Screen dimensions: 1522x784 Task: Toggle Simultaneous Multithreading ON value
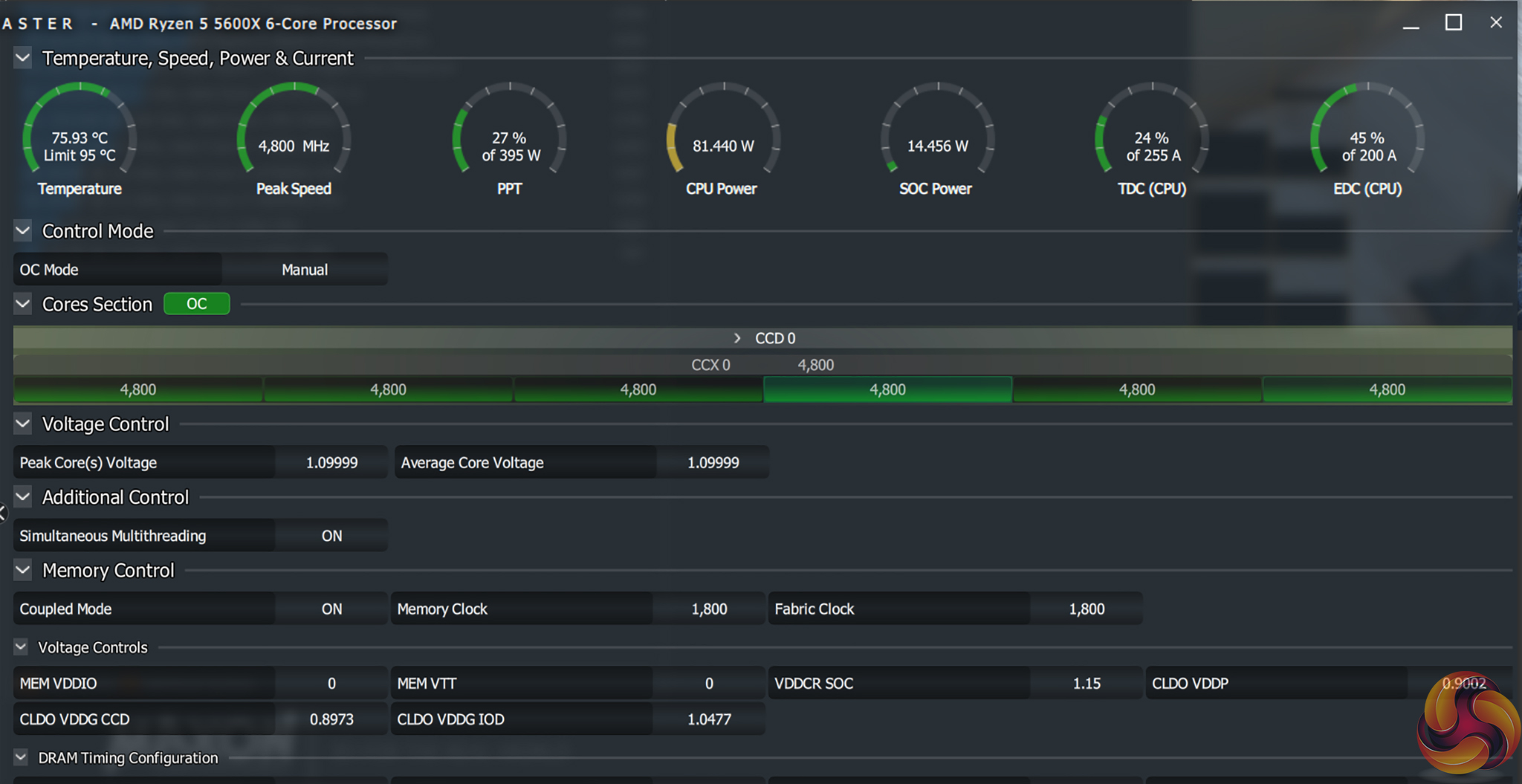(331, 536)
